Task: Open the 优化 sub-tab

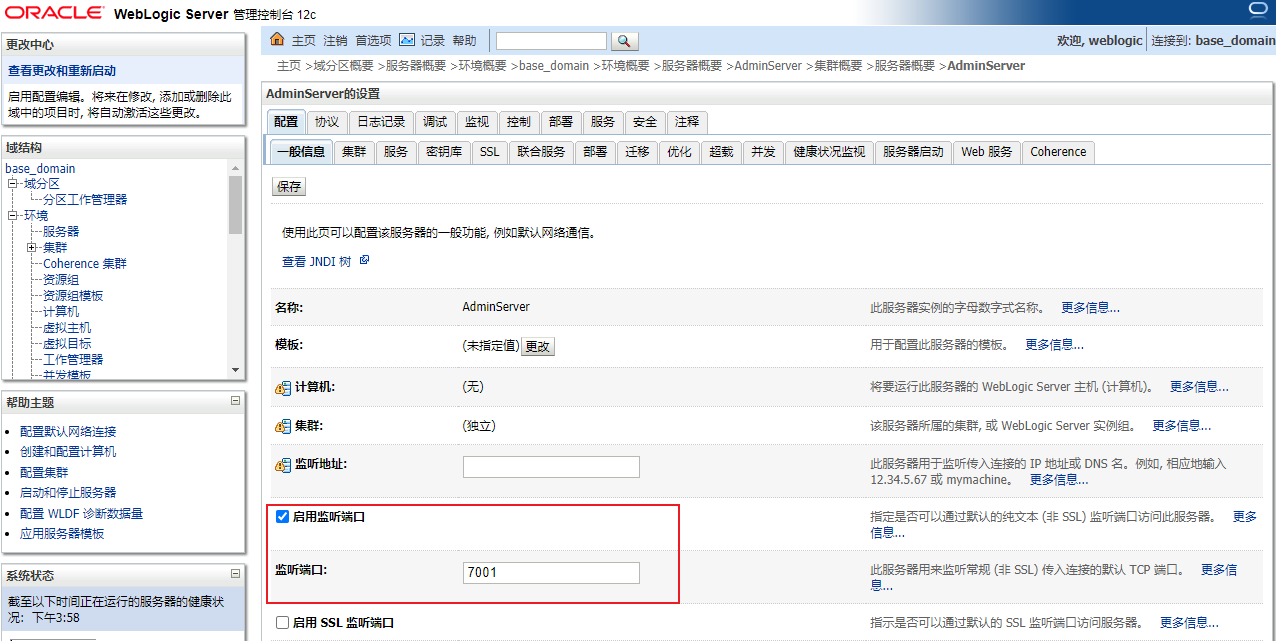Action: pos(679,152)
